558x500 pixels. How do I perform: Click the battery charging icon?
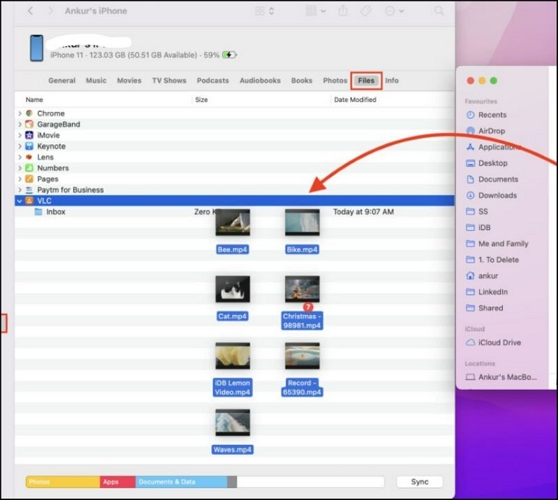click(229, 55)
